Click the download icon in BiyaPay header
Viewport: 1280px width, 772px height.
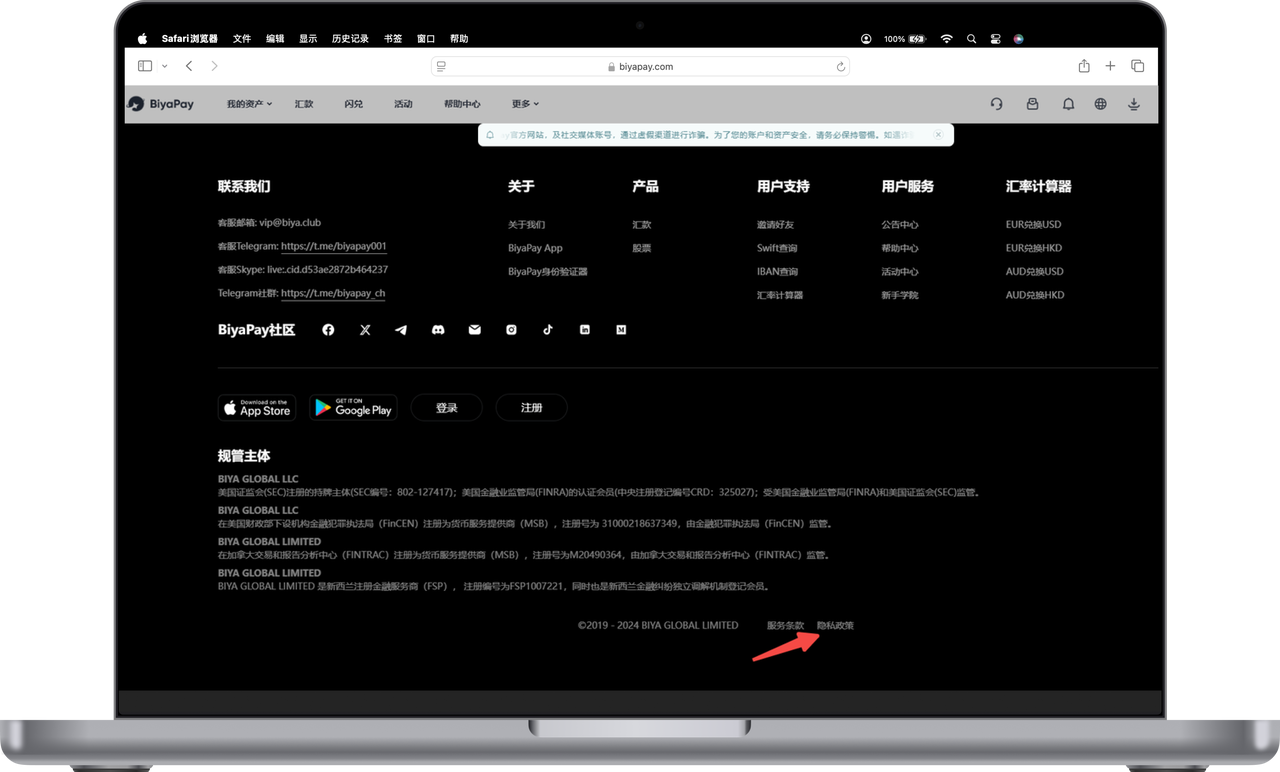tap(1134, 104)
